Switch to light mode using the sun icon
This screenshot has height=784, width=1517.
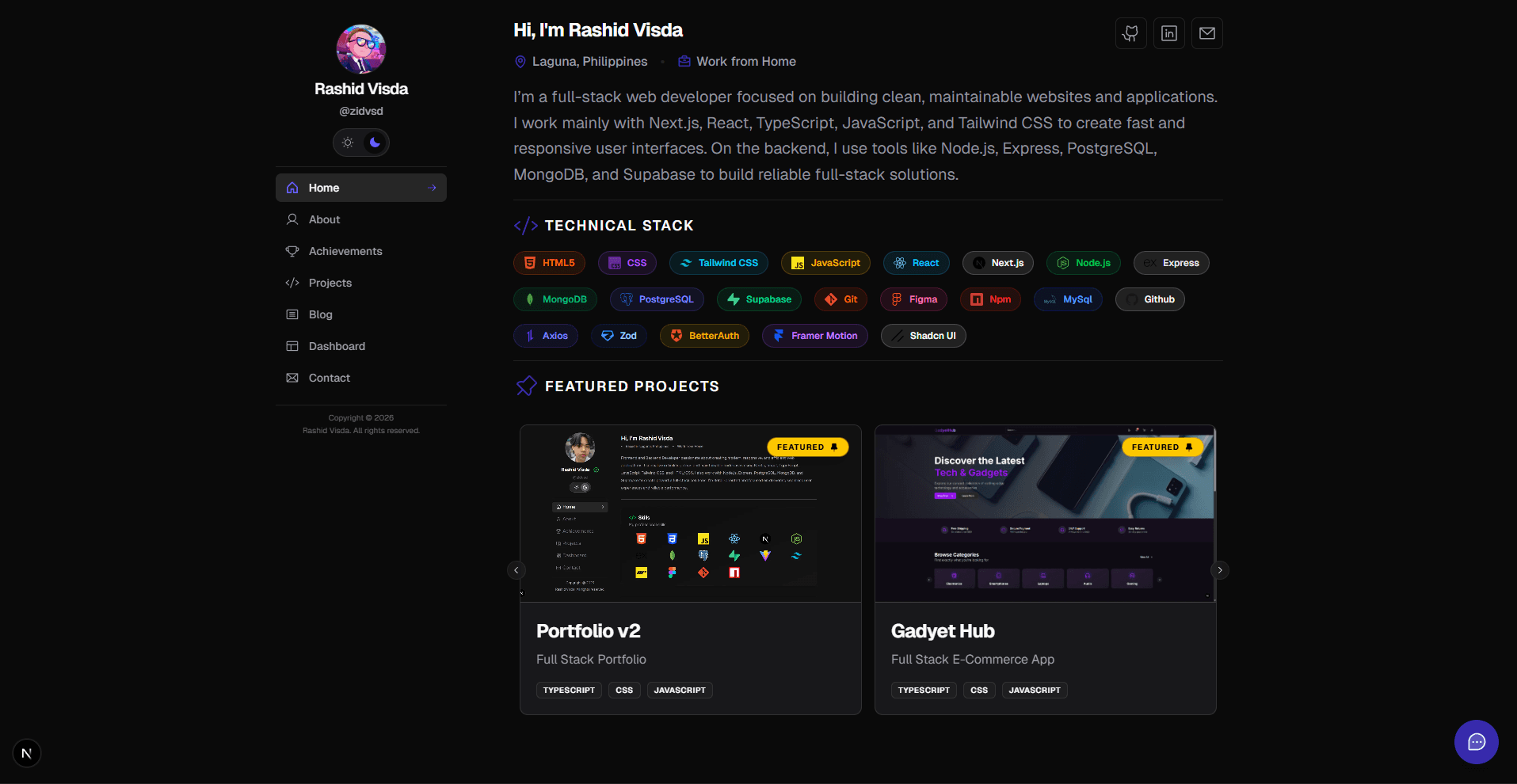click(x=347, y=143)
